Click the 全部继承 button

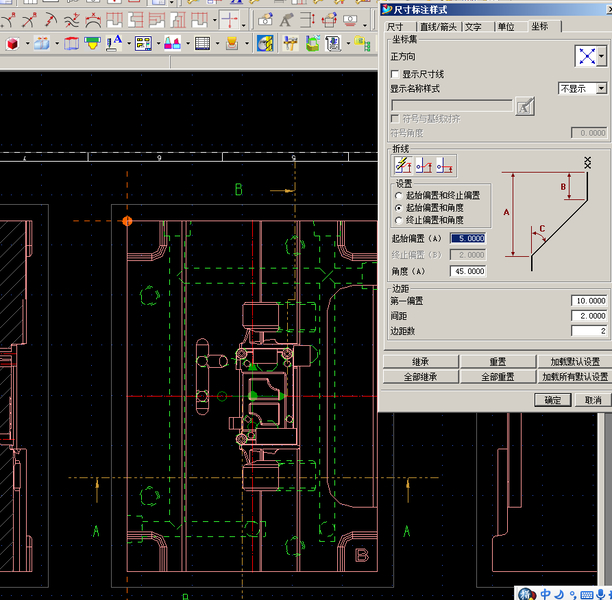[420, 377]
